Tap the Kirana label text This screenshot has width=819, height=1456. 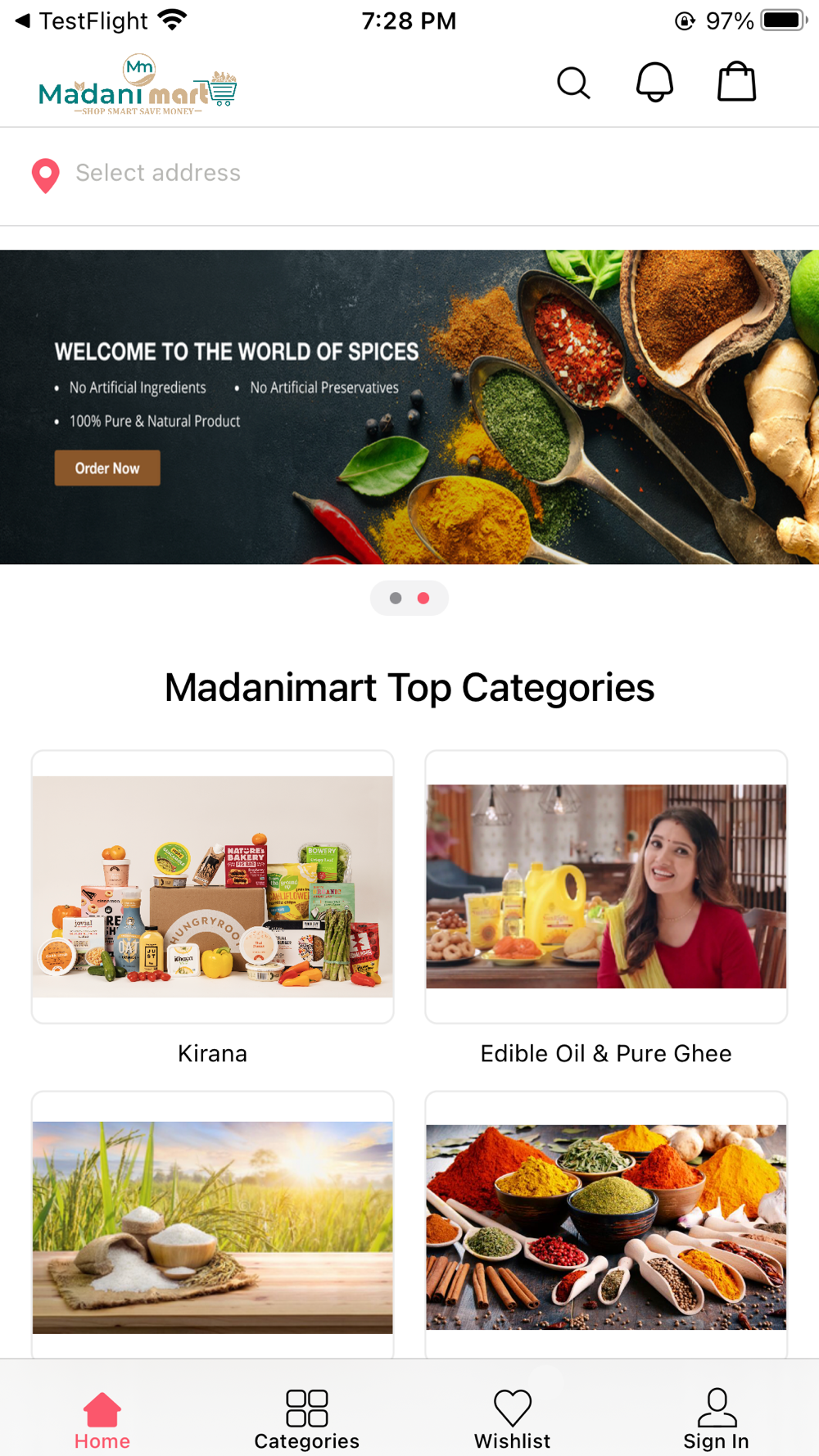coord(212,1053)
